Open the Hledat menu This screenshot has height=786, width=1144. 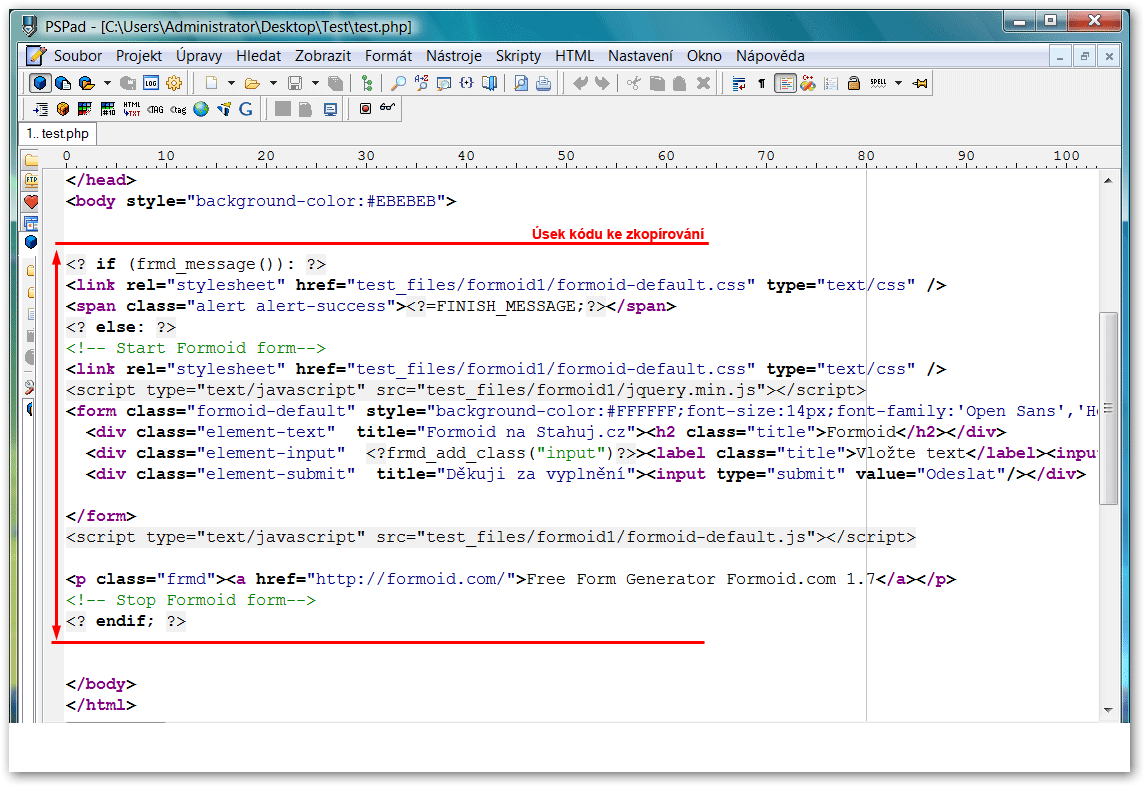258,55
